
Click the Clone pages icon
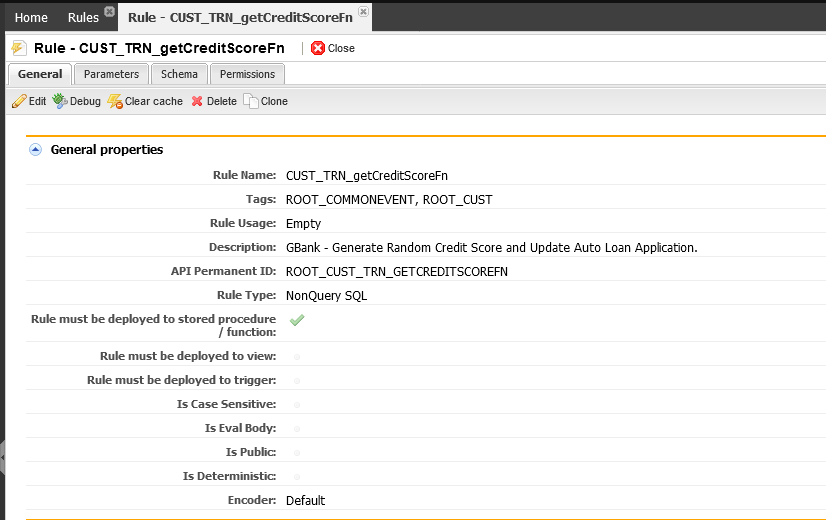[x=251, y=101]
